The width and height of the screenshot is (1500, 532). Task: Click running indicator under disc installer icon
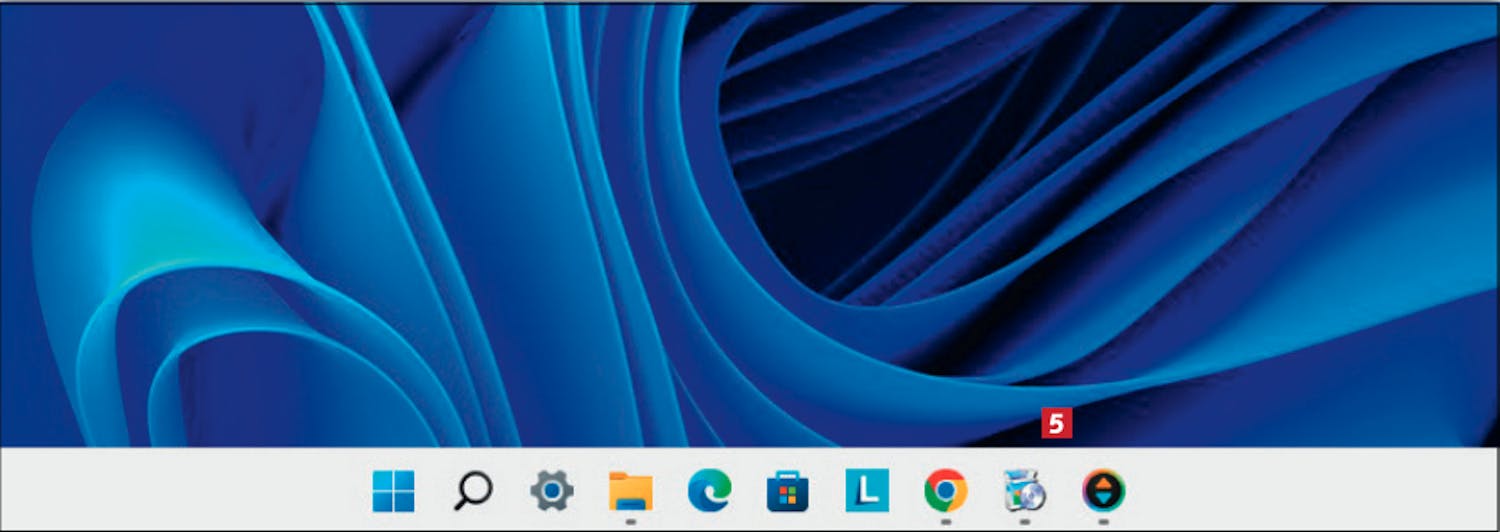[x=1024, y=521]
